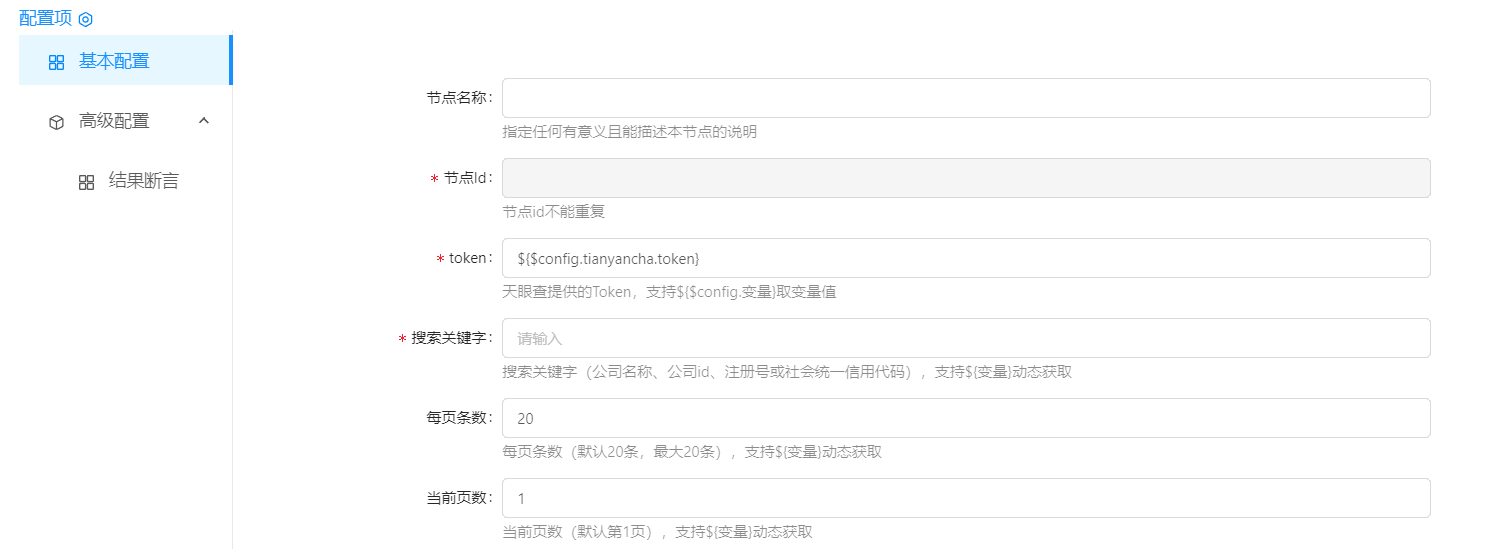The height and width of the screenshot is (549, 1491).
Task: Click the 当前页数 field showing 1
Action: tap(965, 498)
